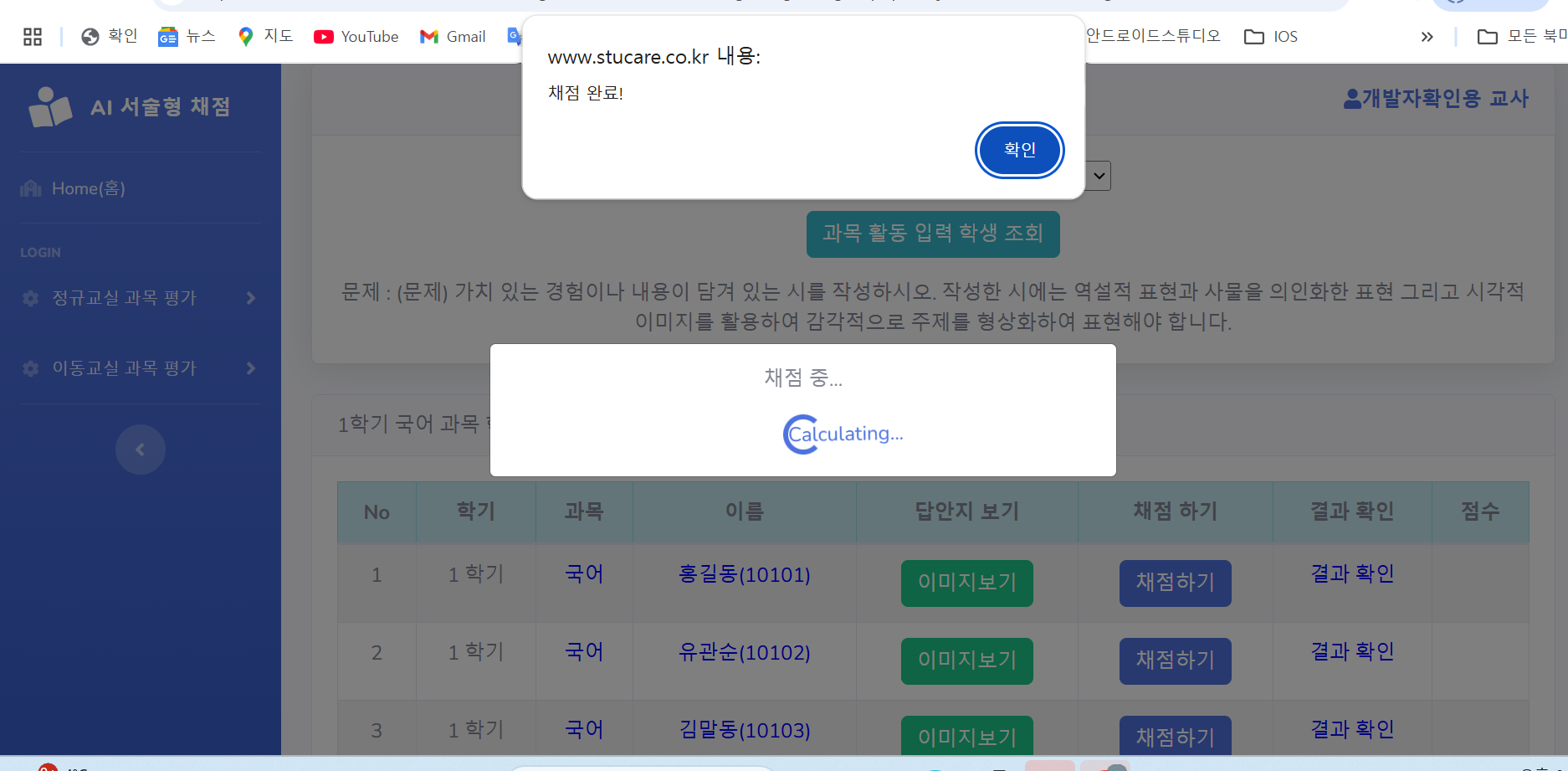Open the Home(홈) sidebar menu item
Viewport: 1568px width, 771px height.
[141, 188]
